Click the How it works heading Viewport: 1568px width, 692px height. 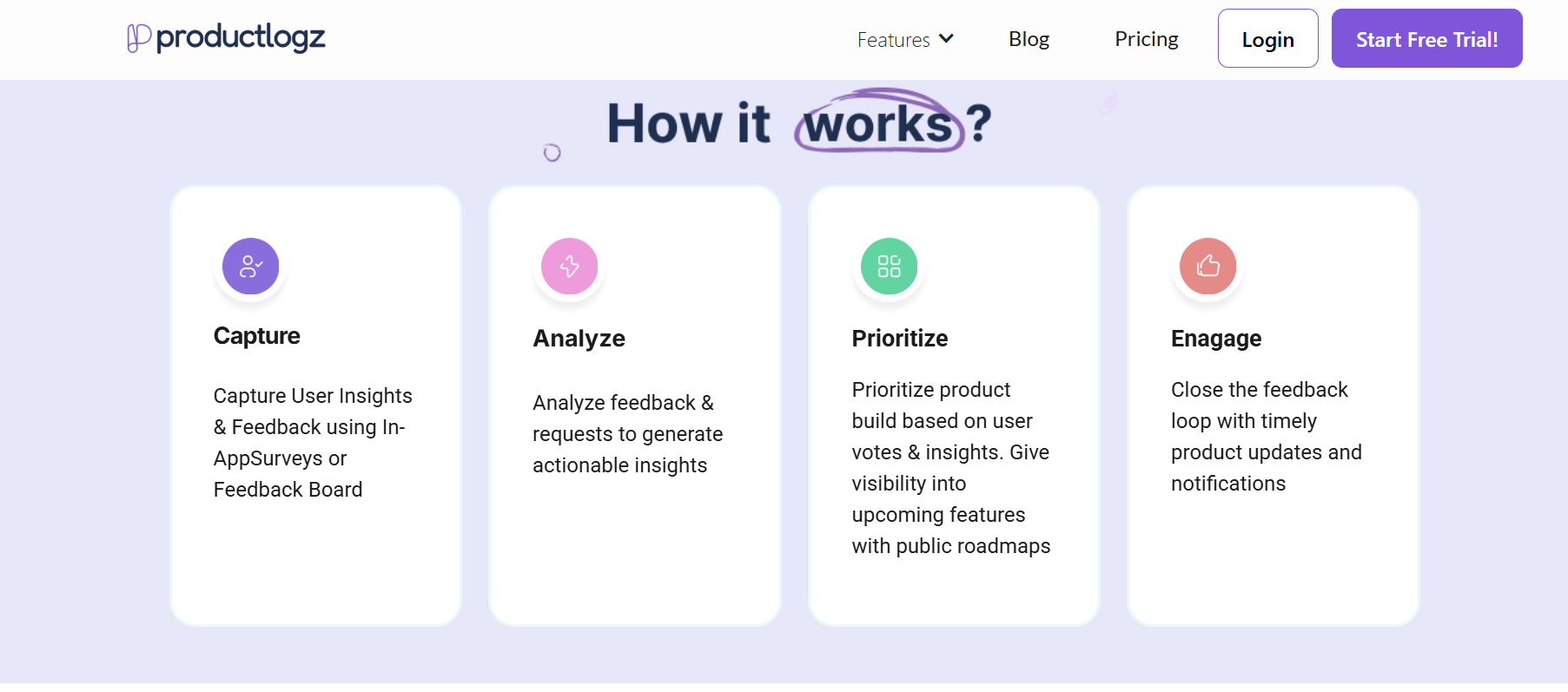[799, 123]
